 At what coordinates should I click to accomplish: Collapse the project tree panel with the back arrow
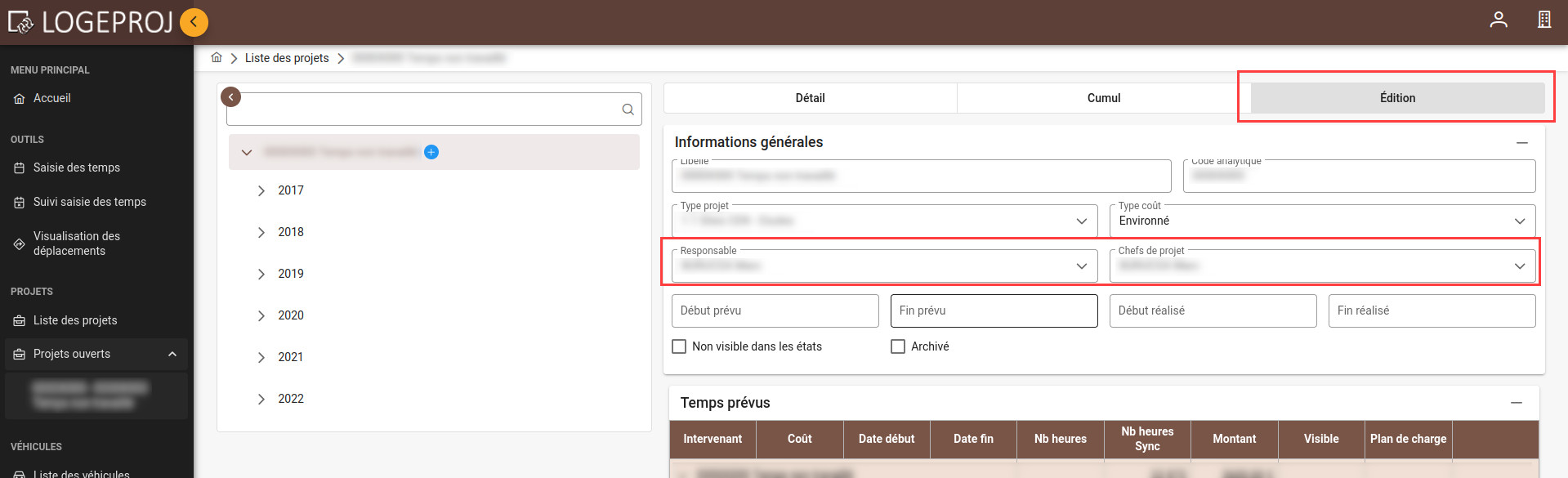[x=231, y=97]
